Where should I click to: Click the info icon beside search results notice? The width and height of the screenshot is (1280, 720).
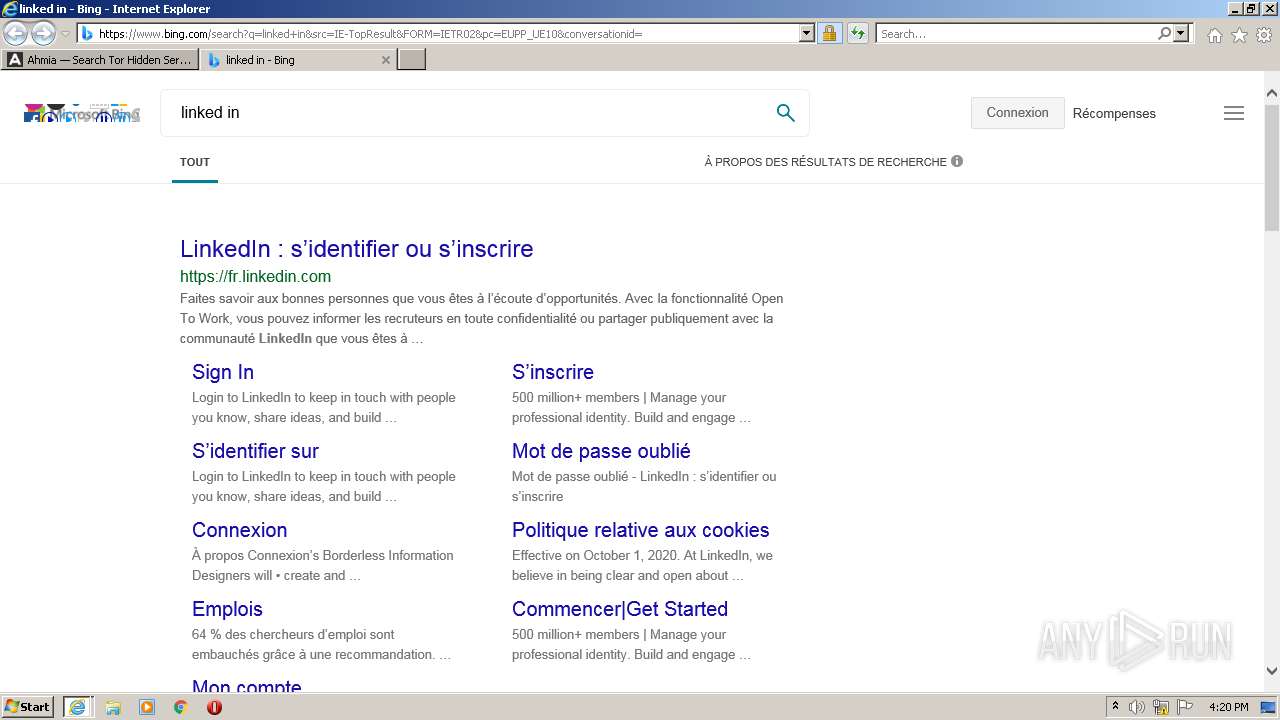click(957, 161)
